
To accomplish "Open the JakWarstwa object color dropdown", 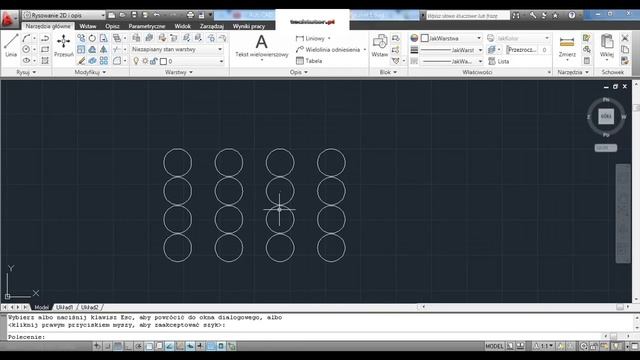I will [451, 38].
